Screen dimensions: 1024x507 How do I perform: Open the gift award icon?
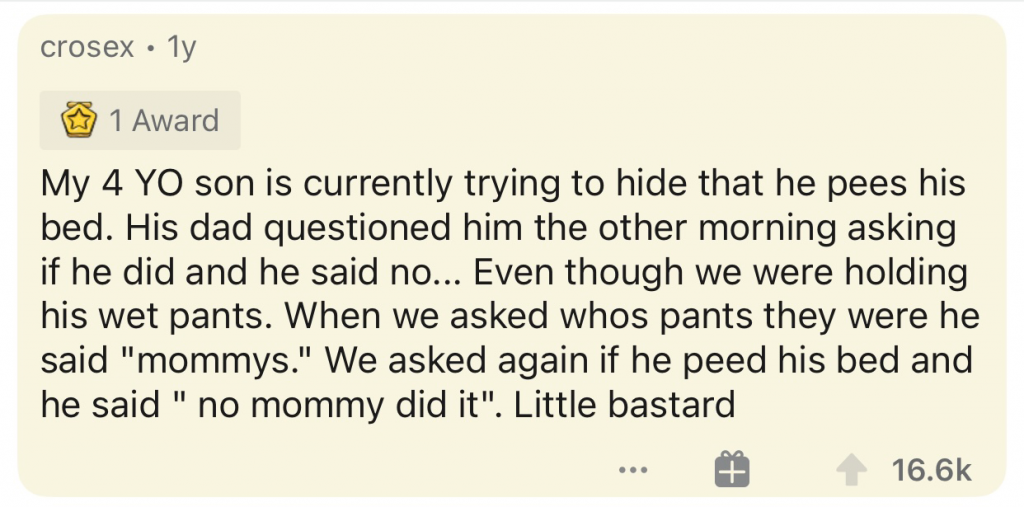[x=732, y=469]
